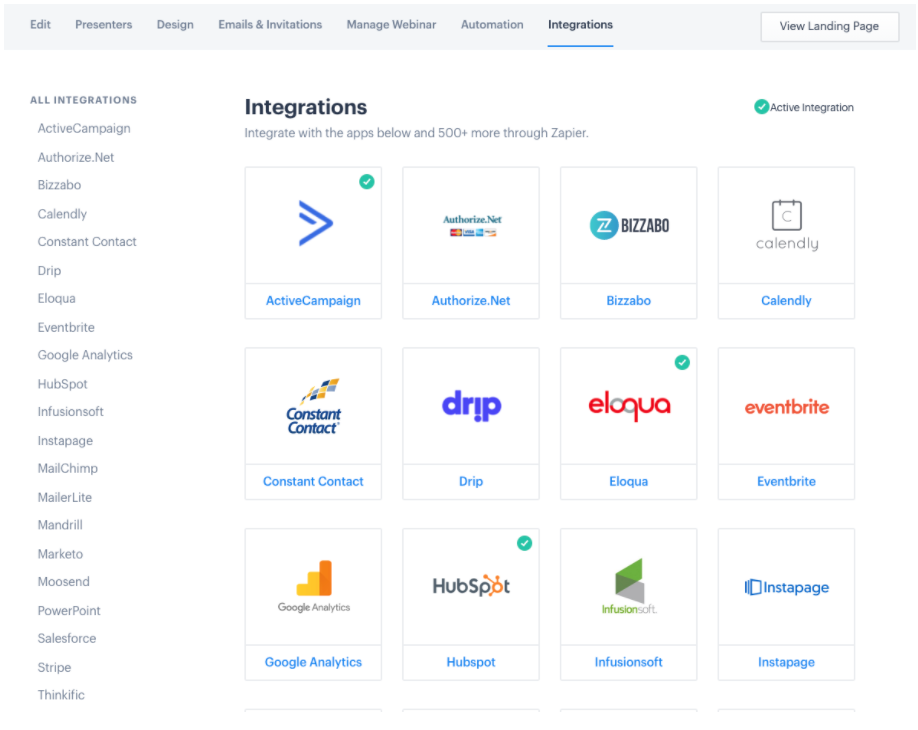Click the Infusionsoft green logo

coord(629,586)
